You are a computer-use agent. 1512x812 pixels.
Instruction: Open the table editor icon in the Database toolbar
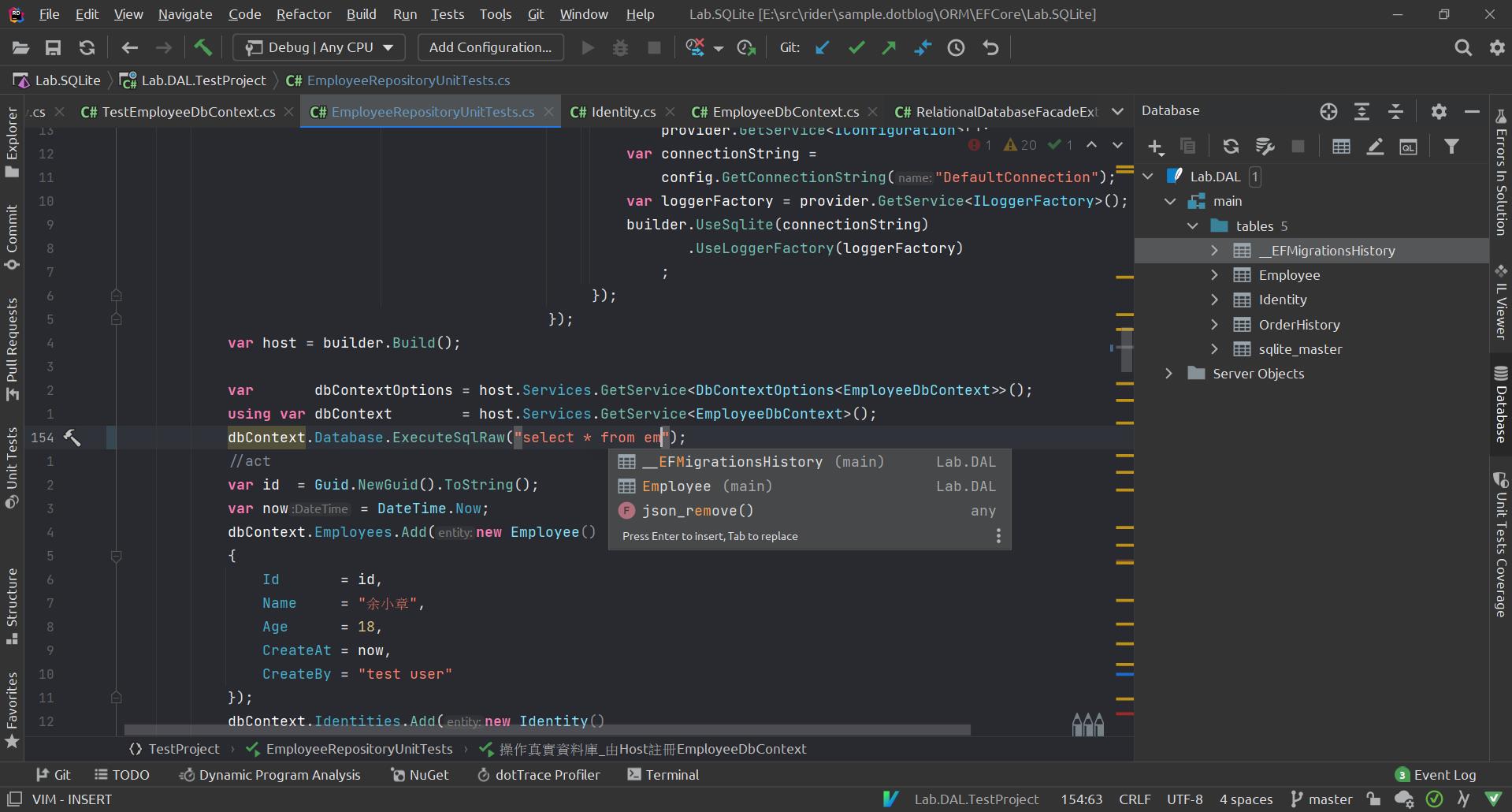click(x=1341, y=147)
